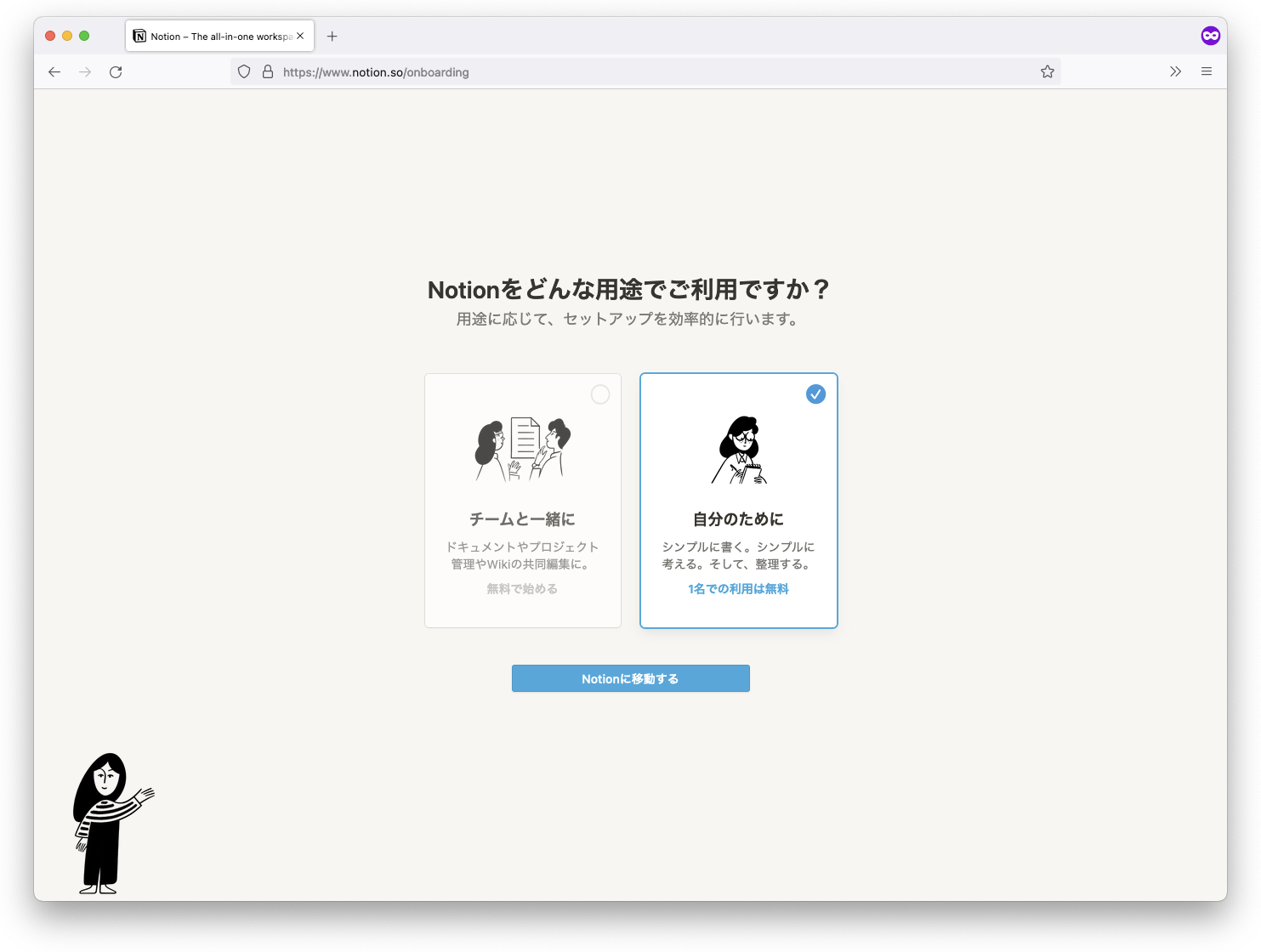Open a new browser tab
The image size is (1261, 952).
pos(332,36)
